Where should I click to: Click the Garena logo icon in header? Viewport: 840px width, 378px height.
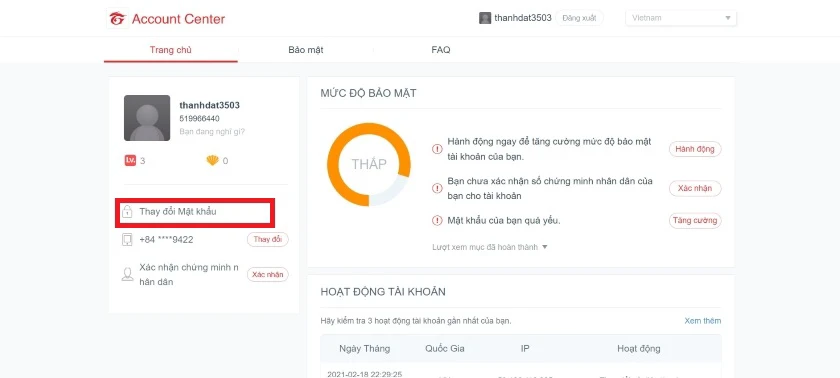(117, 18)
